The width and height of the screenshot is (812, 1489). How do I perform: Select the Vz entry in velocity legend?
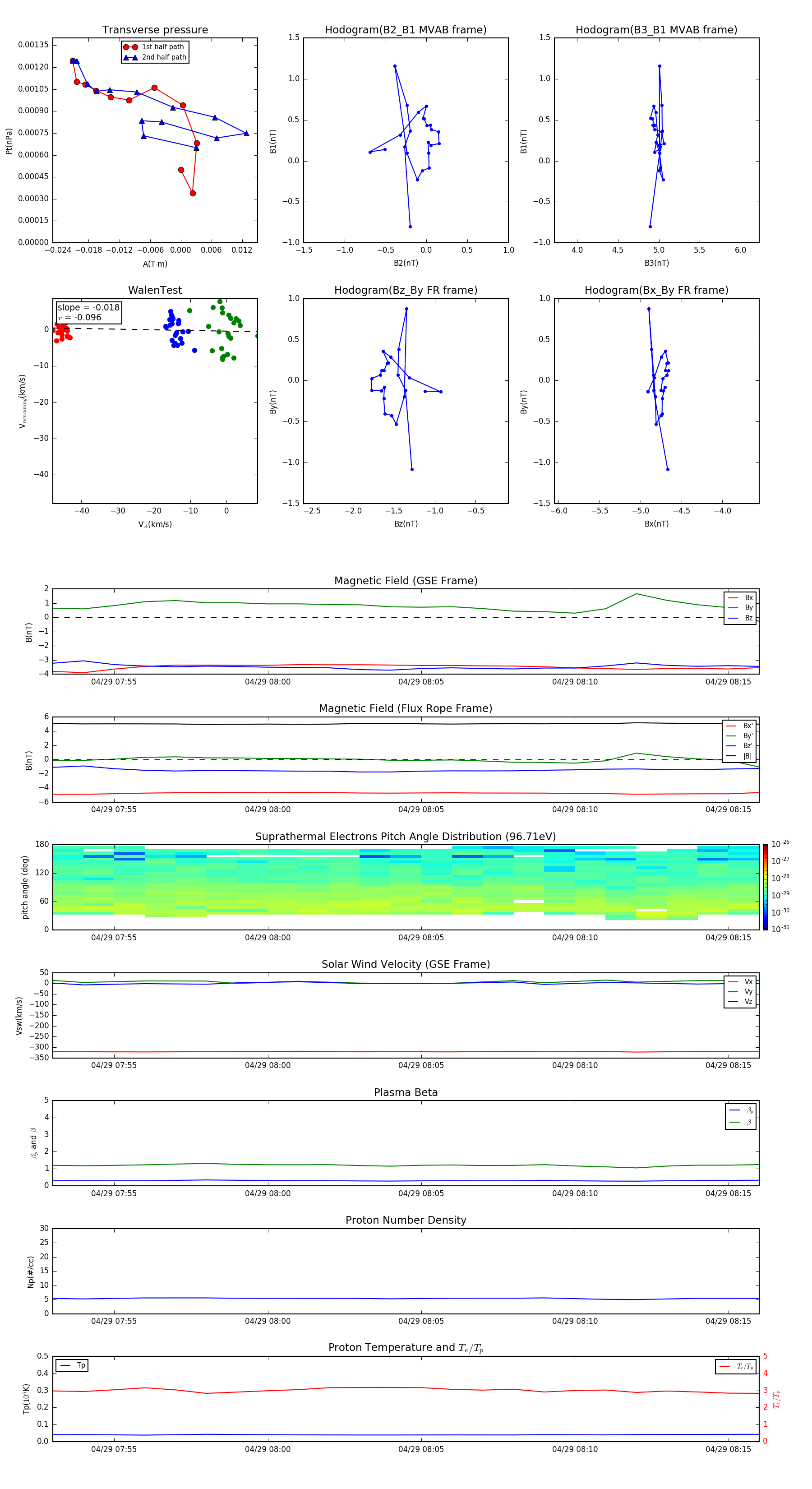[740, 1001]
